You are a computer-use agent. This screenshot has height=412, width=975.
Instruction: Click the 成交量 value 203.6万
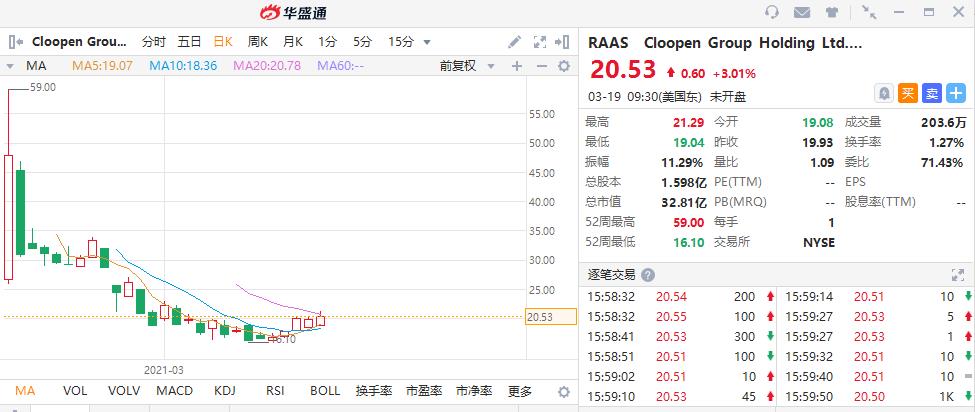coord(943,123)
